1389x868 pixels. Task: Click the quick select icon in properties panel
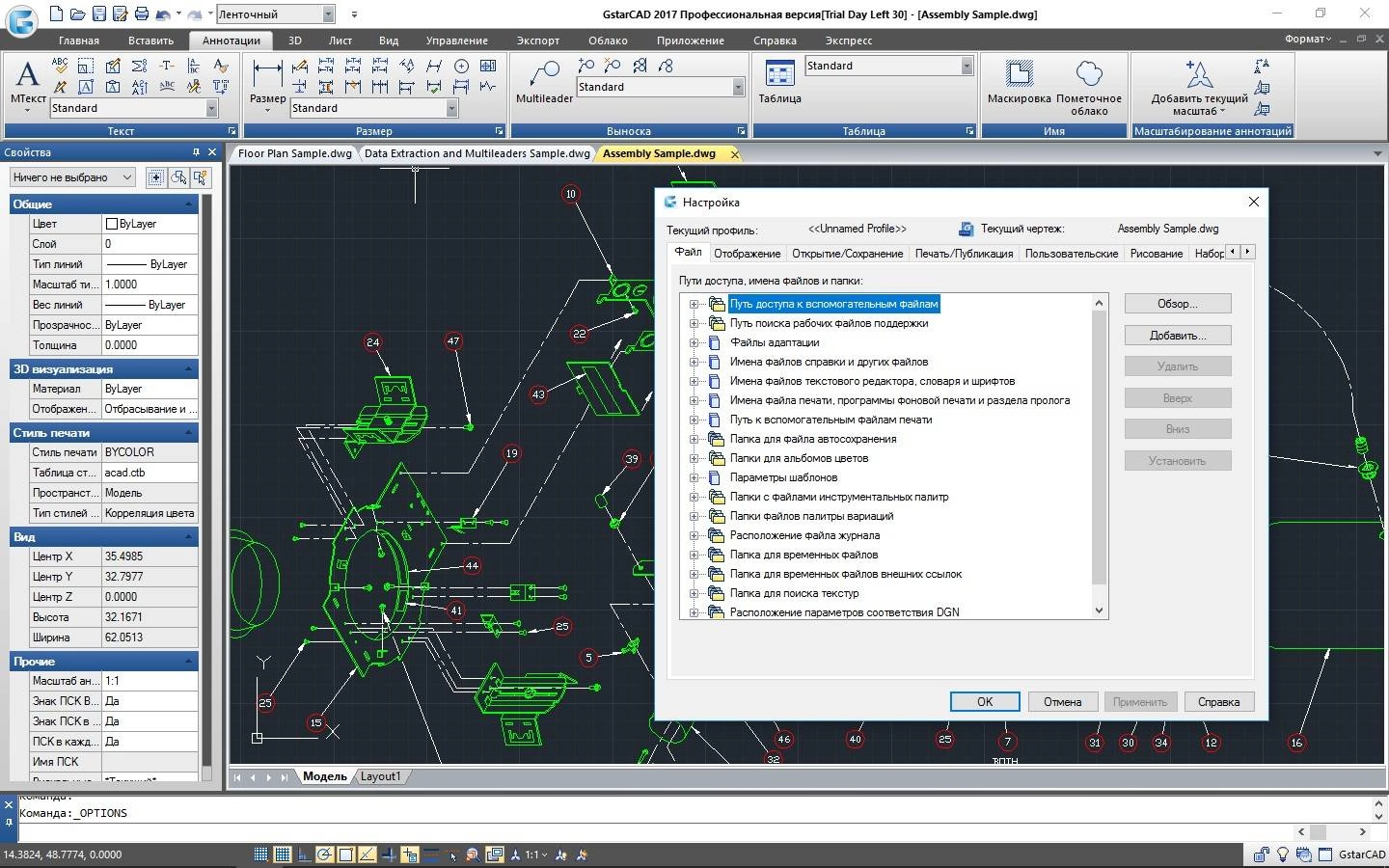click(200, 177)
